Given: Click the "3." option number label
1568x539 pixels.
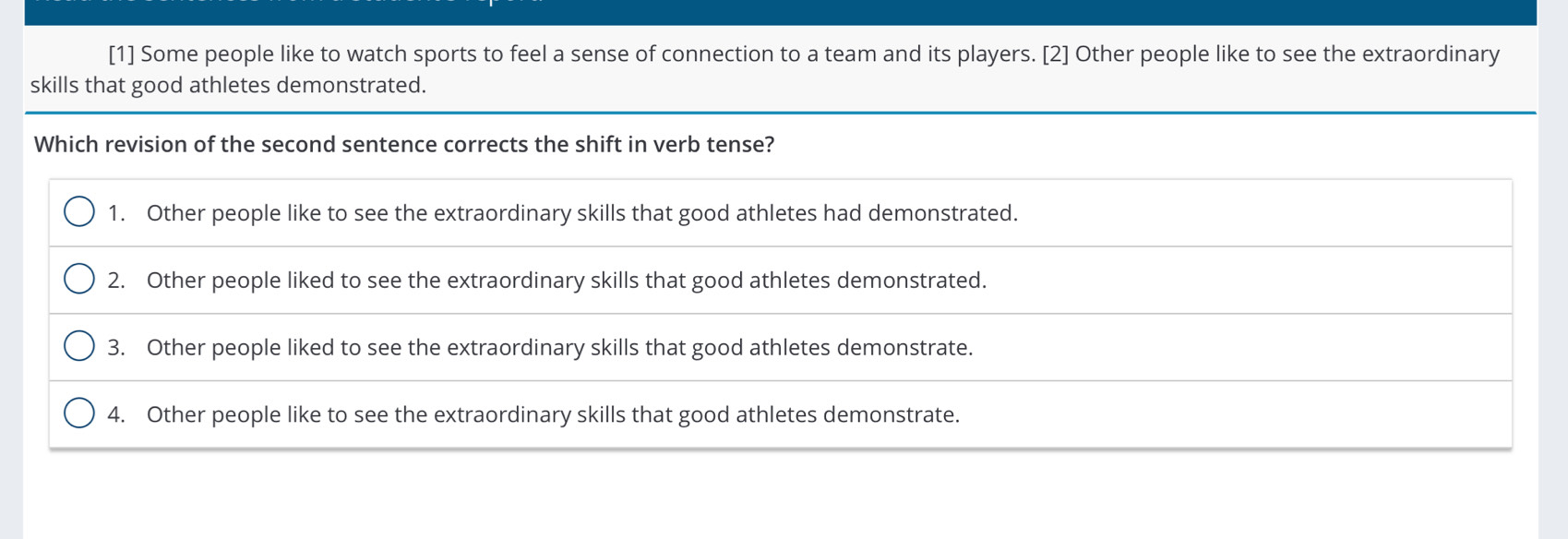Looking at the screenshot, I should (116, 348).
